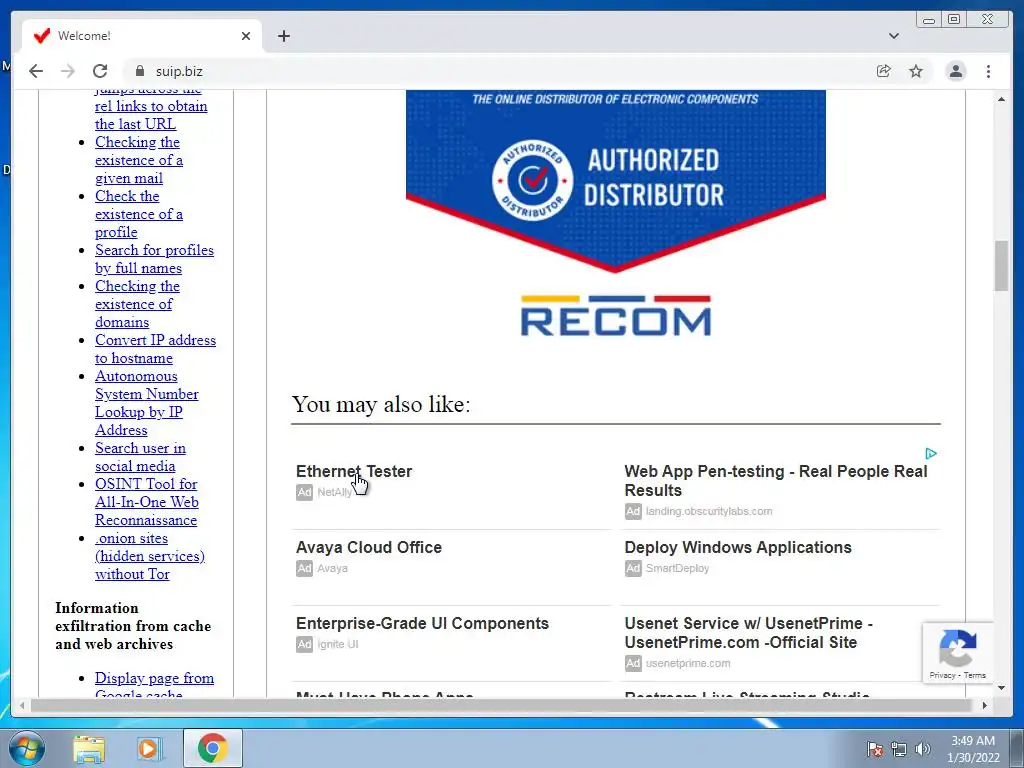Screen dimensions: 1024x768
Task: Open 'Convert IP address to hostname' link
Action: (x=155, y=349)
